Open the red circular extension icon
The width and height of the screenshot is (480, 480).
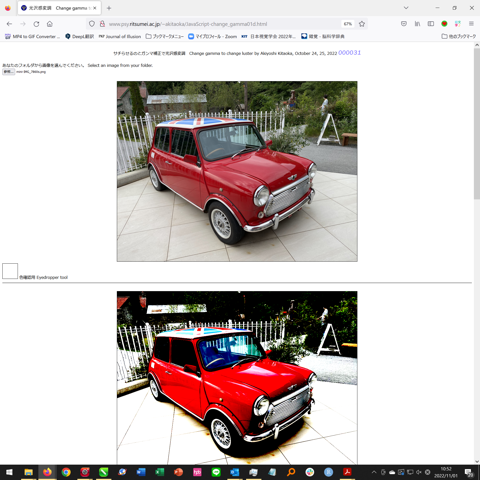[x=444, y=24]
